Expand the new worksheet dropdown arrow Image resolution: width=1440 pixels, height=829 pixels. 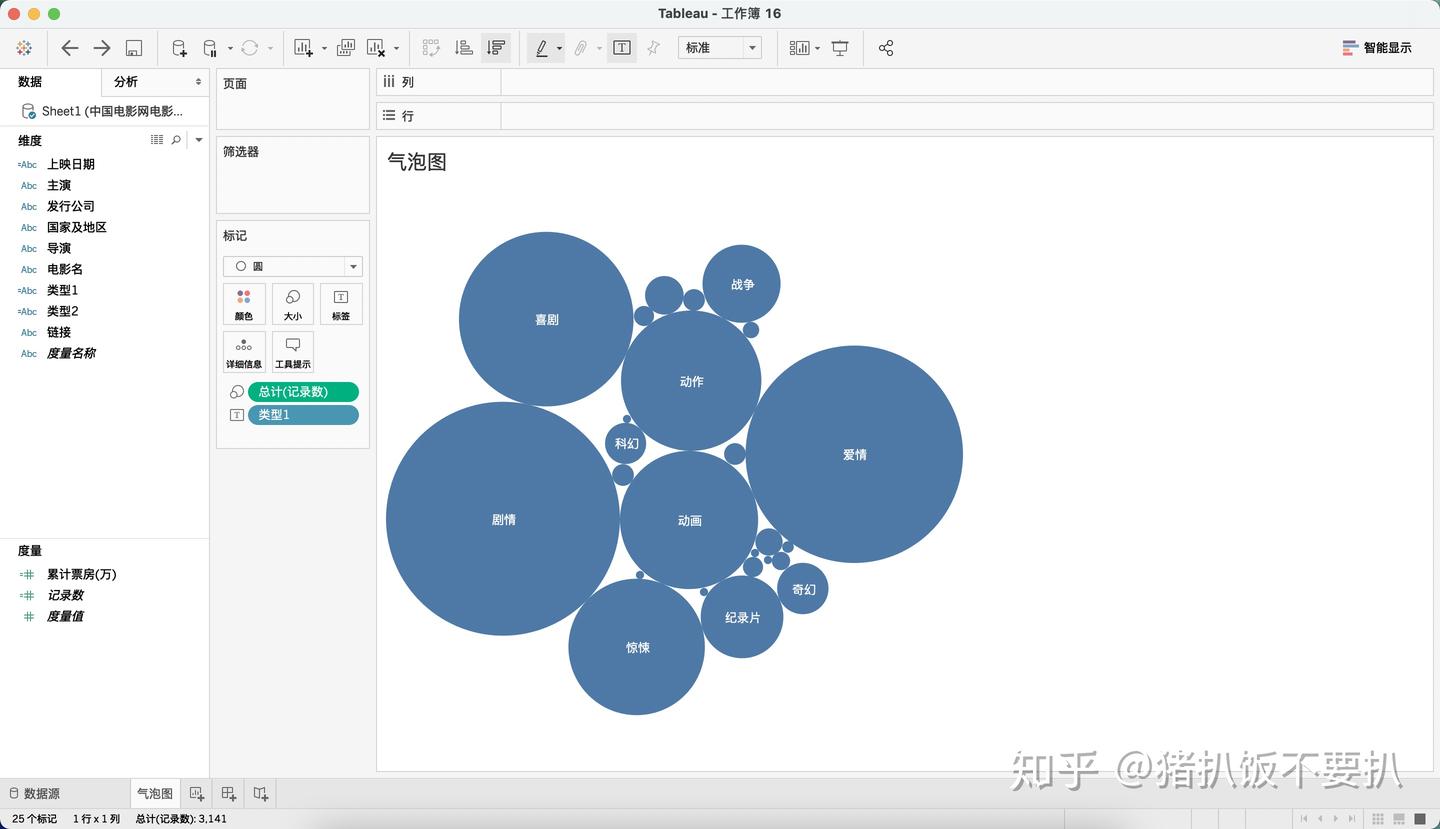(x=324, y=48)
